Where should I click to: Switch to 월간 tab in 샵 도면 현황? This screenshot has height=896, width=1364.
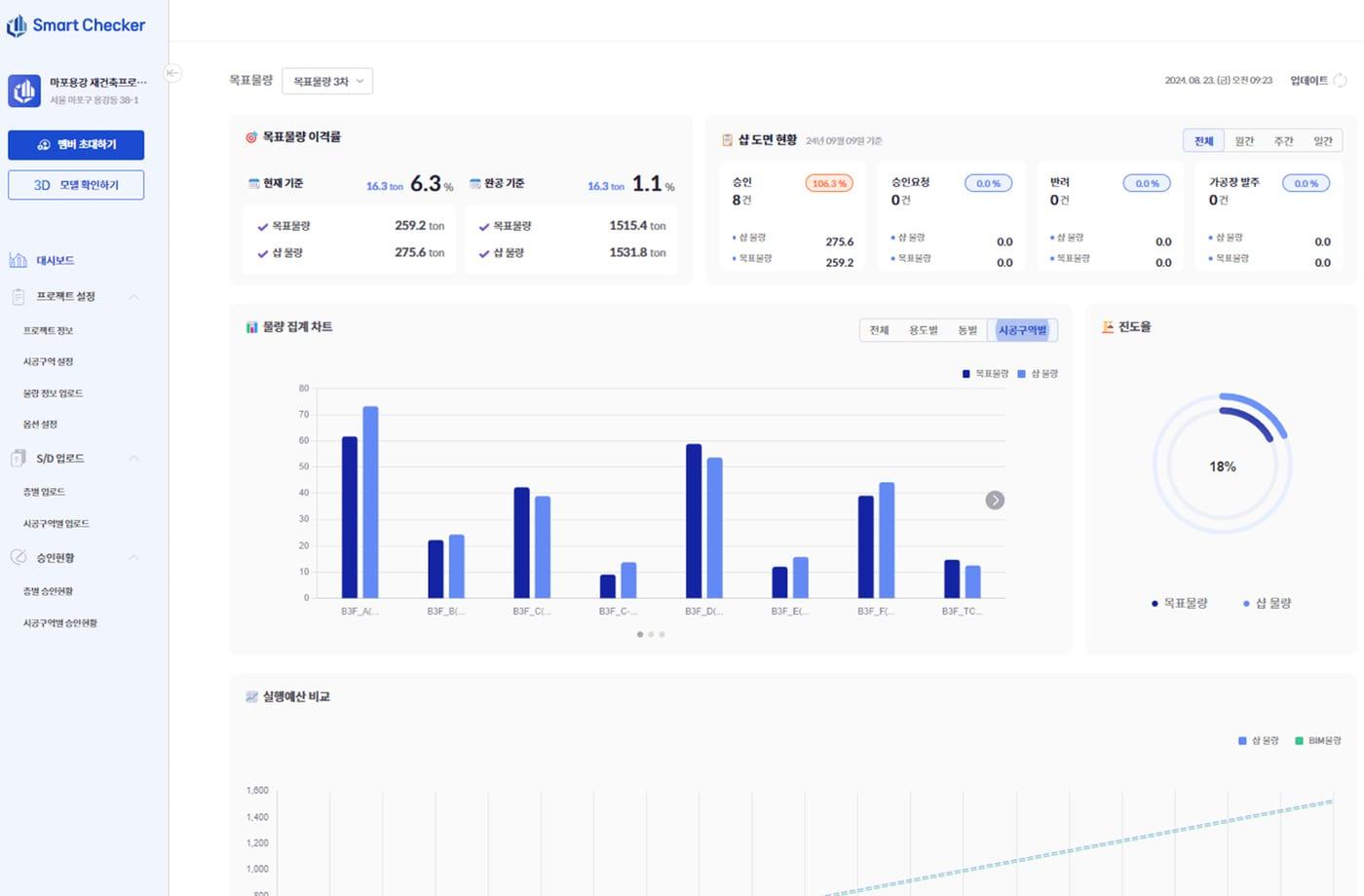(1244, 141)
